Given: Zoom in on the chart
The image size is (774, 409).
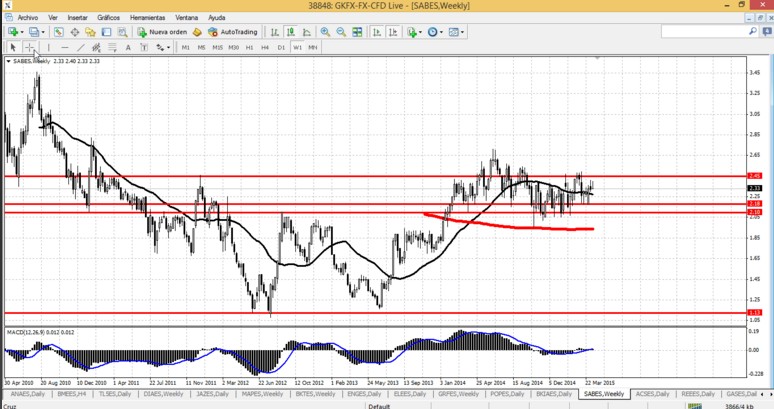Looking at the screenshot, I should 325,32.
